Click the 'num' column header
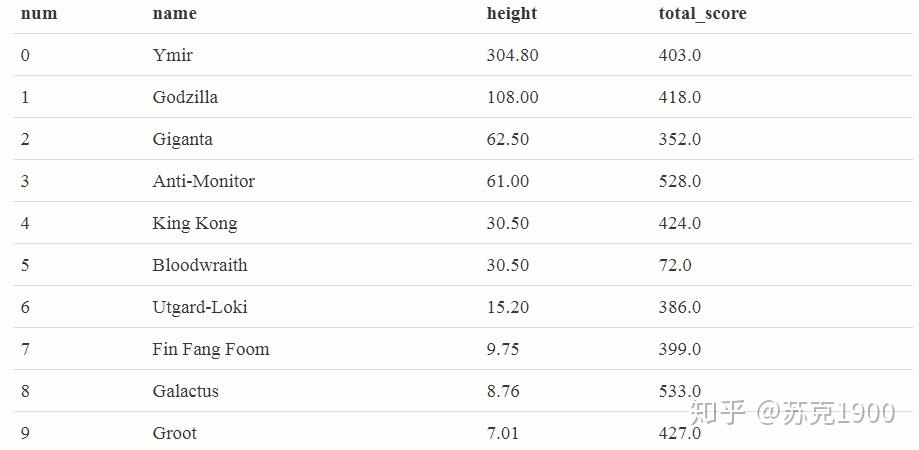This screenshot has width=919, height=450. pyautogui.click(x=39, y=13)
